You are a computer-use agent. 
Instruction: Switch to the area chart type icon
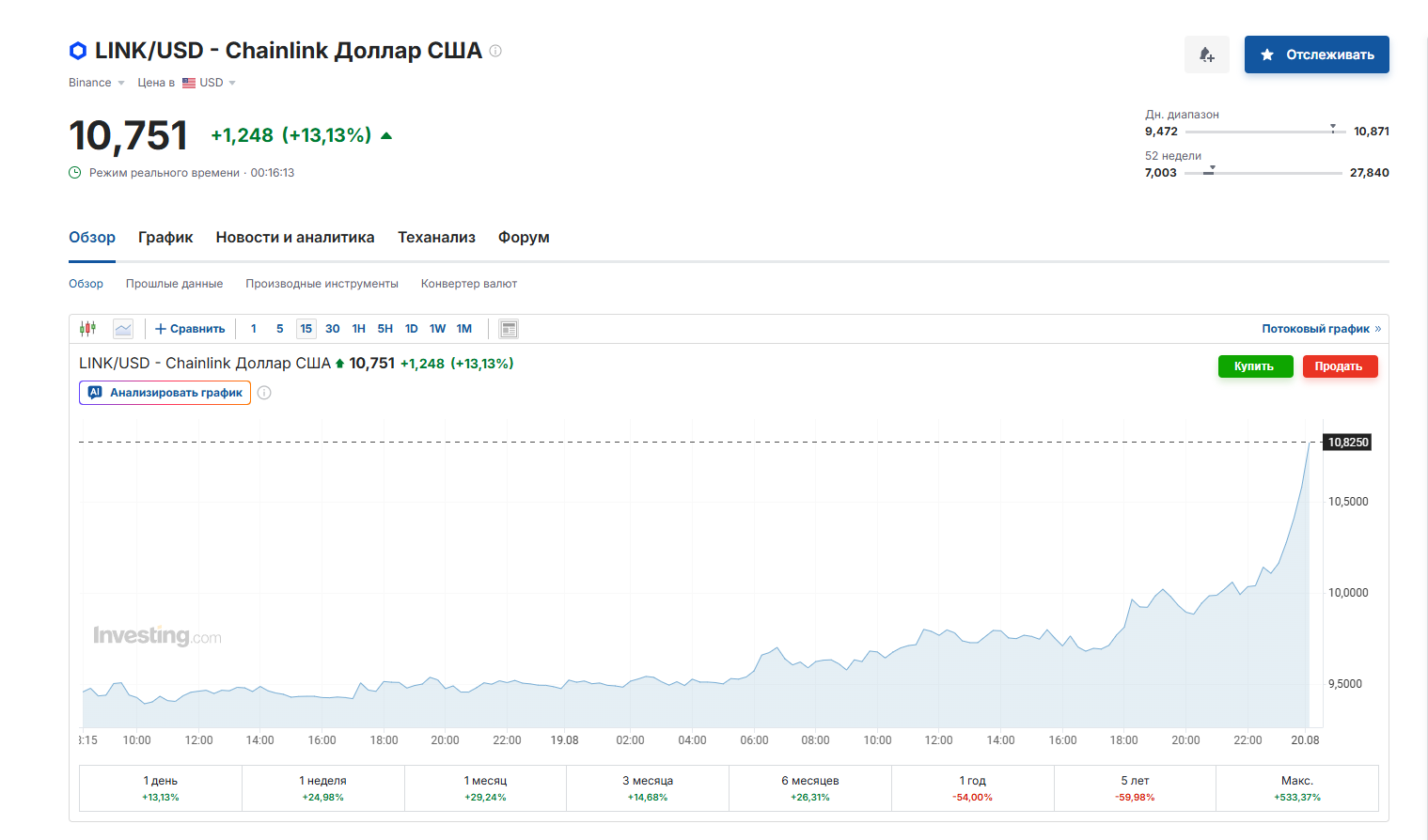click(x=123, y=329)
